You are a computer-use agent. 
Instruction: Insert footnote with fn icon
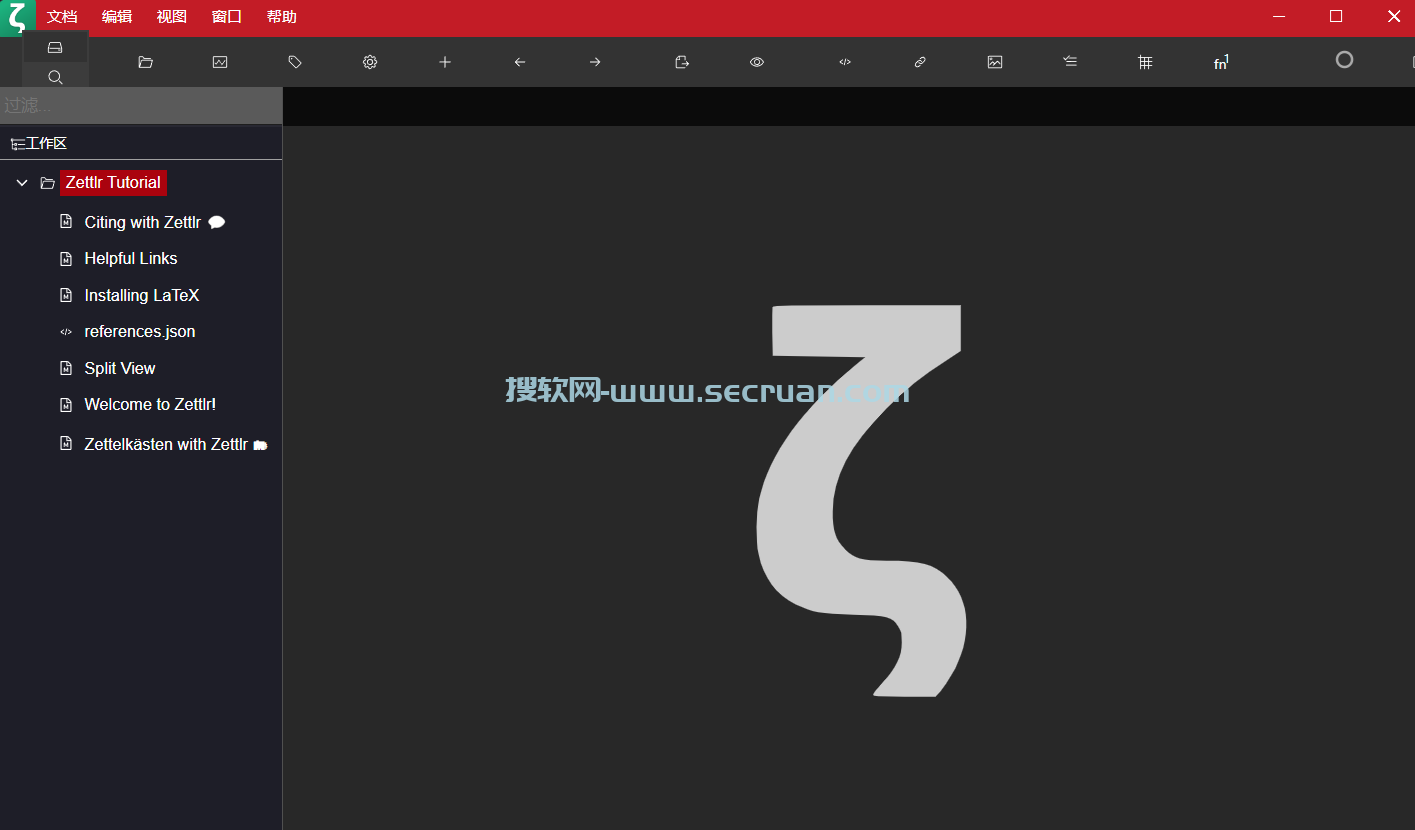coord(1221,62)
